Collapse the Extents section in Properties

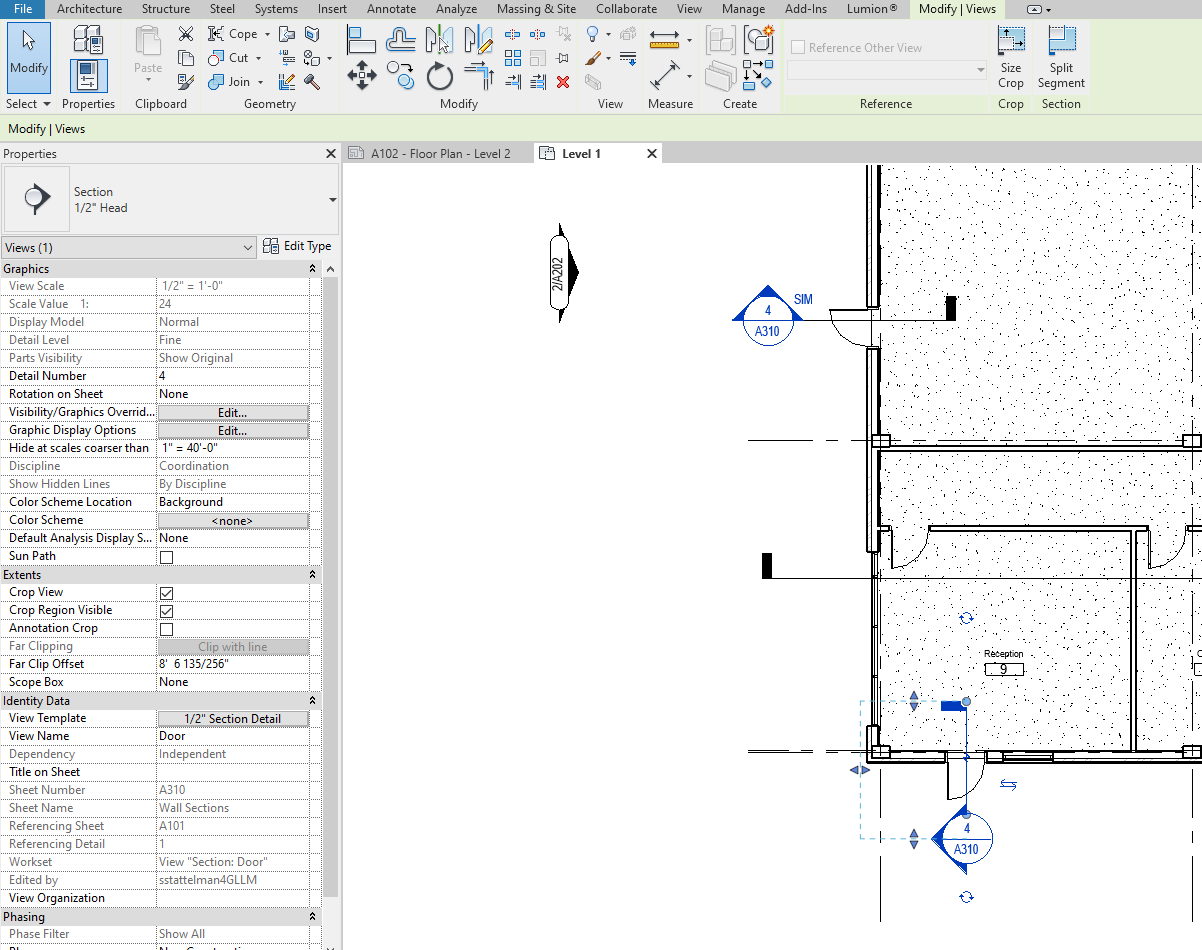[x=311, y=574]
